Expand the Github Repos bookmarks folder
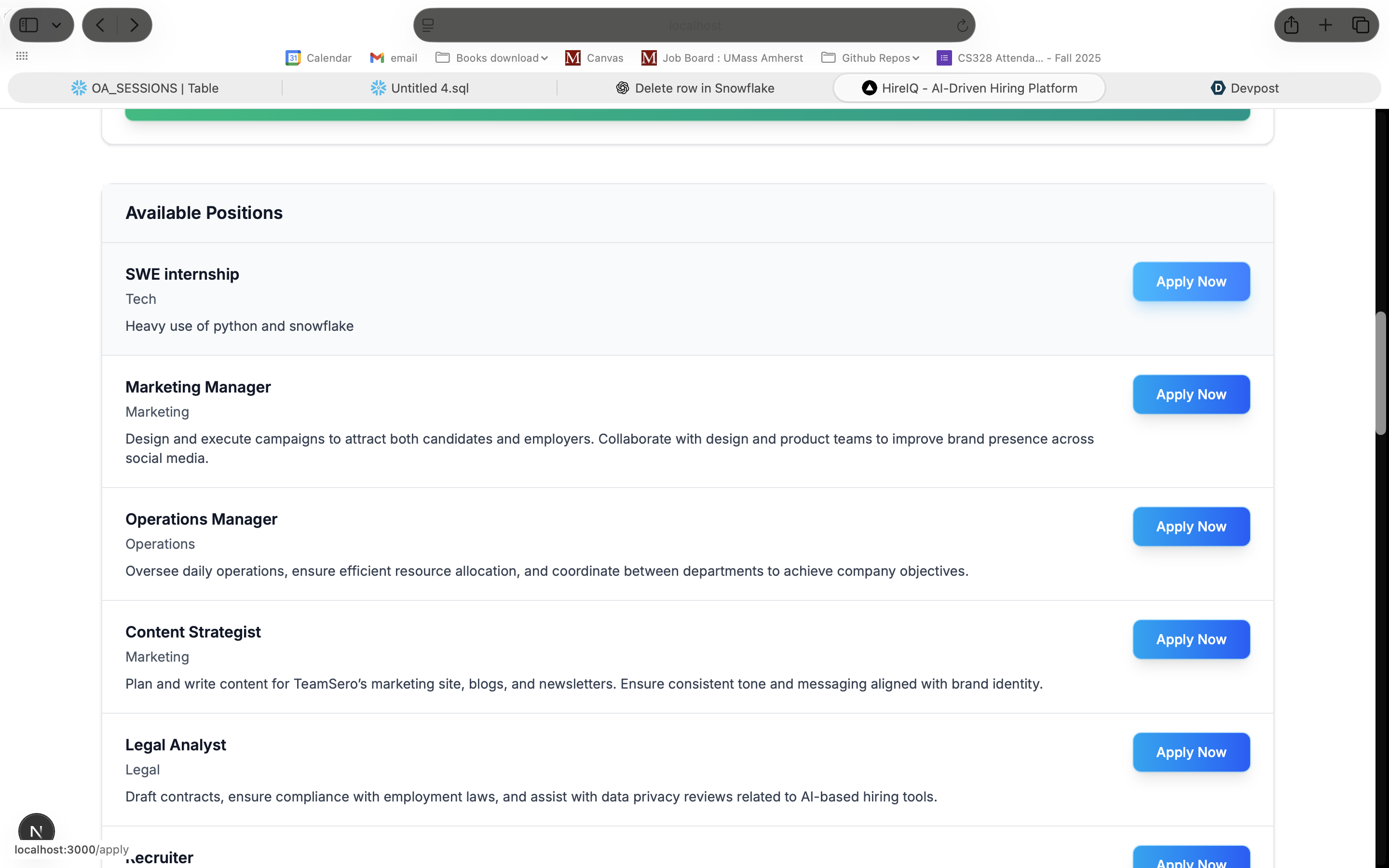The height and width of the screenshot is (868, 1389). [871, 58]
